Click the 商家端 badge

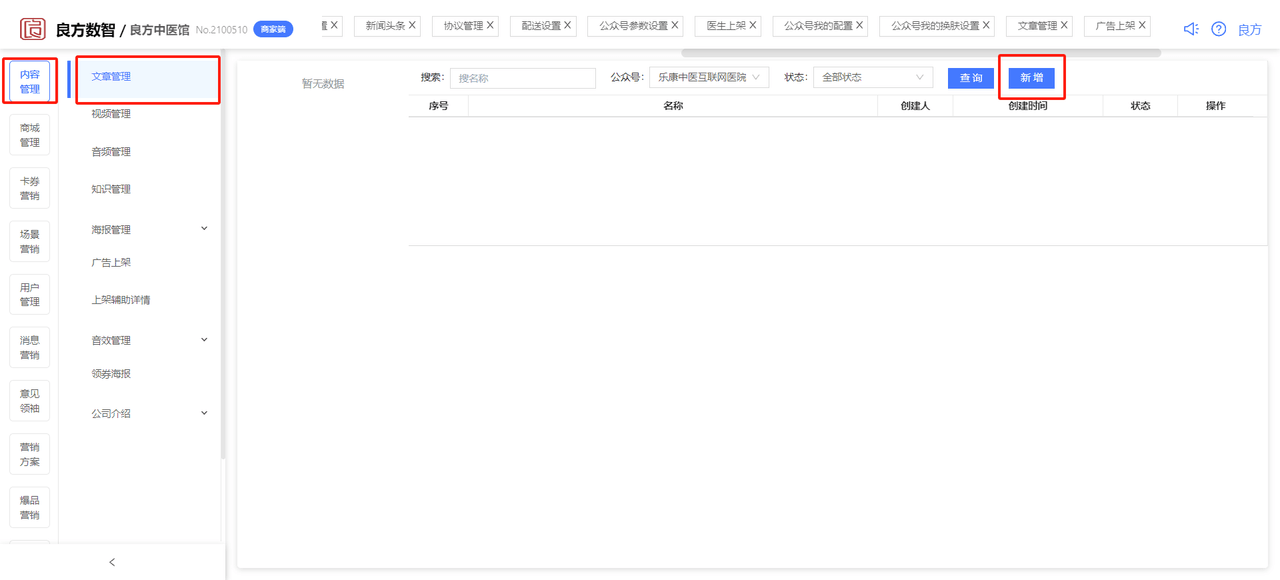[x=273, y=30]
